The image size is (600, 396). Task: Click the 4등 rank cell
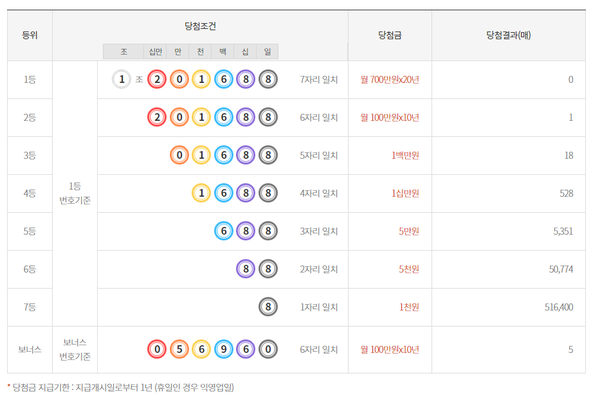click(30, 193)
